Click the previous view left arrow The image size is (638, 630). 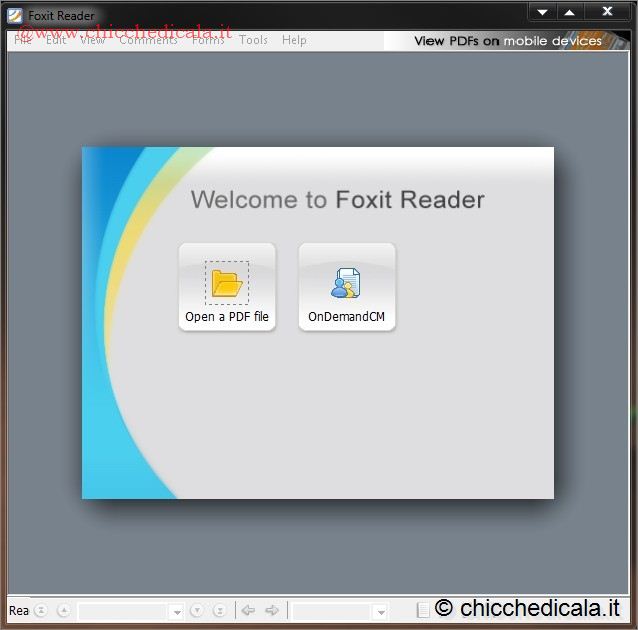pos(248,610)
